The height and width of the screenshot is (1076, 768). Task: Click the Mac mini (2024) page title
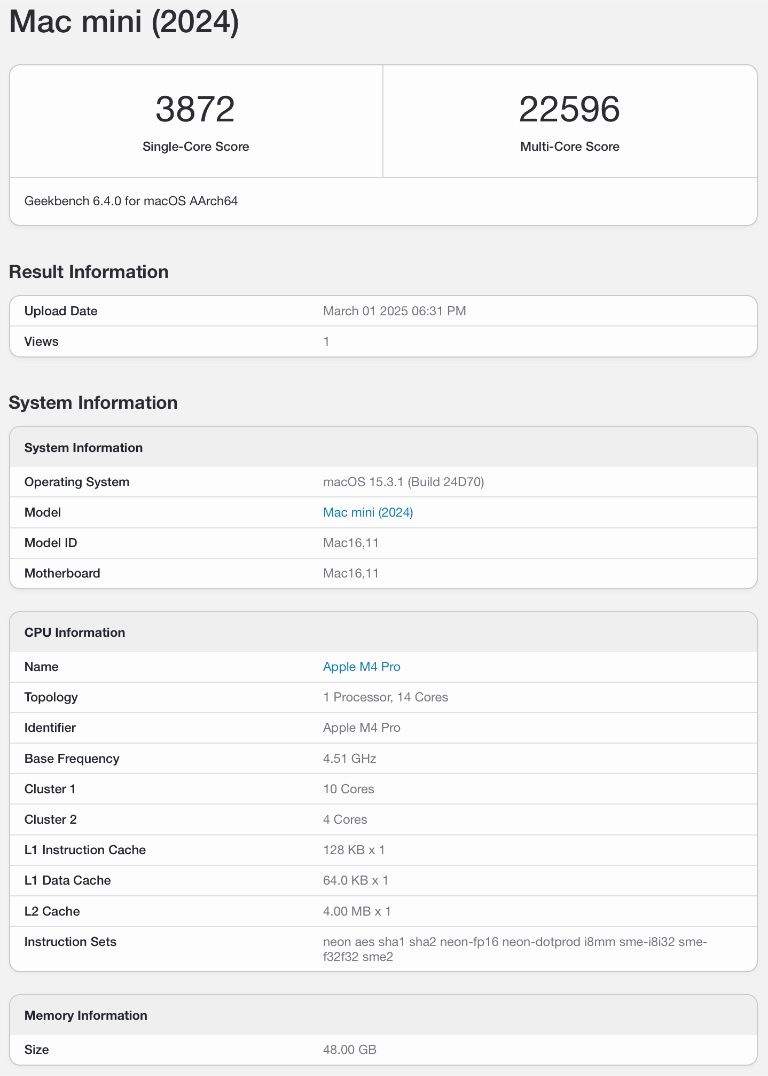[124, 21]
